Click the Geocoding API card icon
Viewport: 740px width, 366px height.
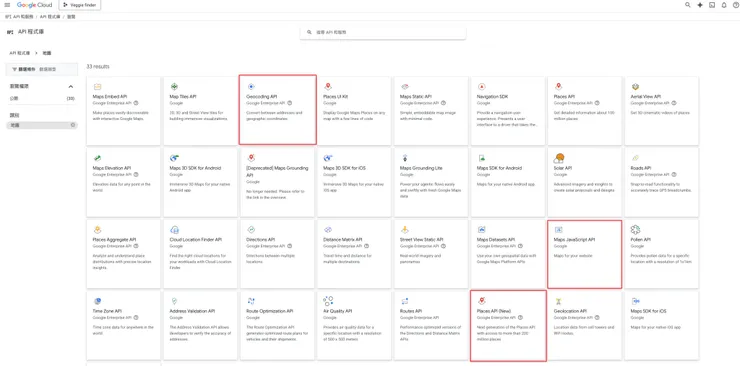(x=251, y=87)
